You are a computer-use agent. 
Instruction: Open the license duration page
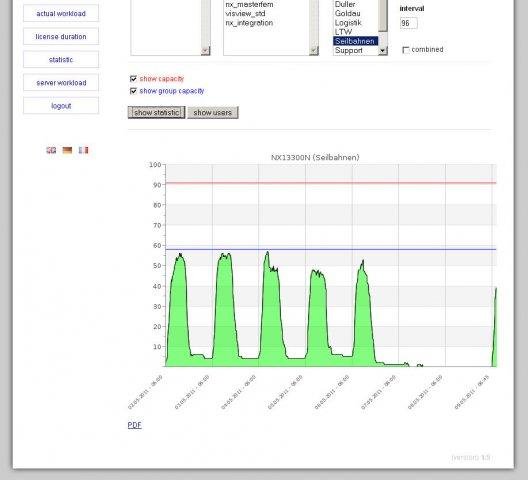[61, 36]
